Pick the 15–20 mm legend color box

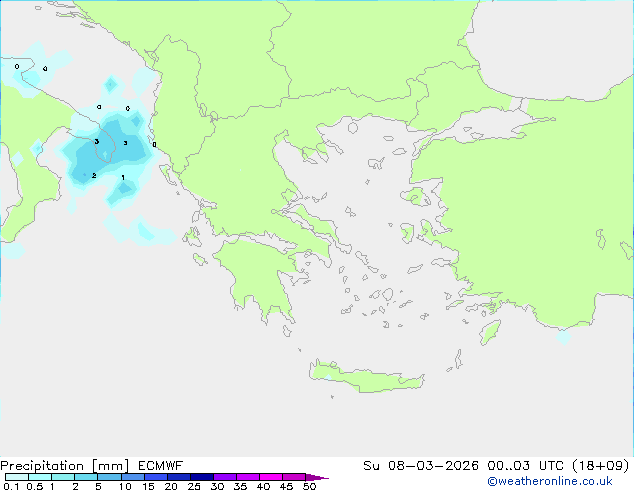tap(155, 477)
